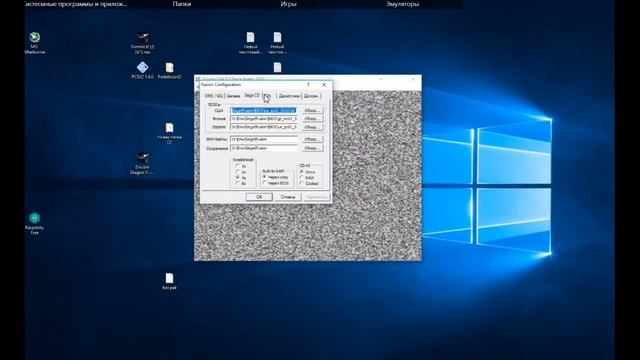Close the Fusion Configuration dialog
Image resolution: width=640 pixels, height=360 pixels.
pos(324,84)
